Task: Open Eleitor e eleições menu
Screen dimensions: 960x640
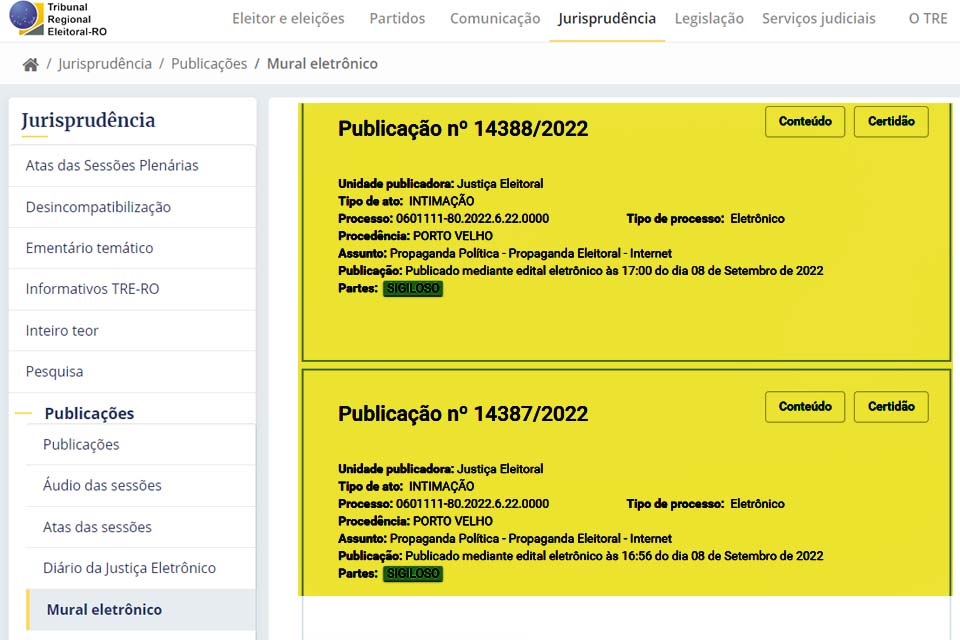Action: 288,18
